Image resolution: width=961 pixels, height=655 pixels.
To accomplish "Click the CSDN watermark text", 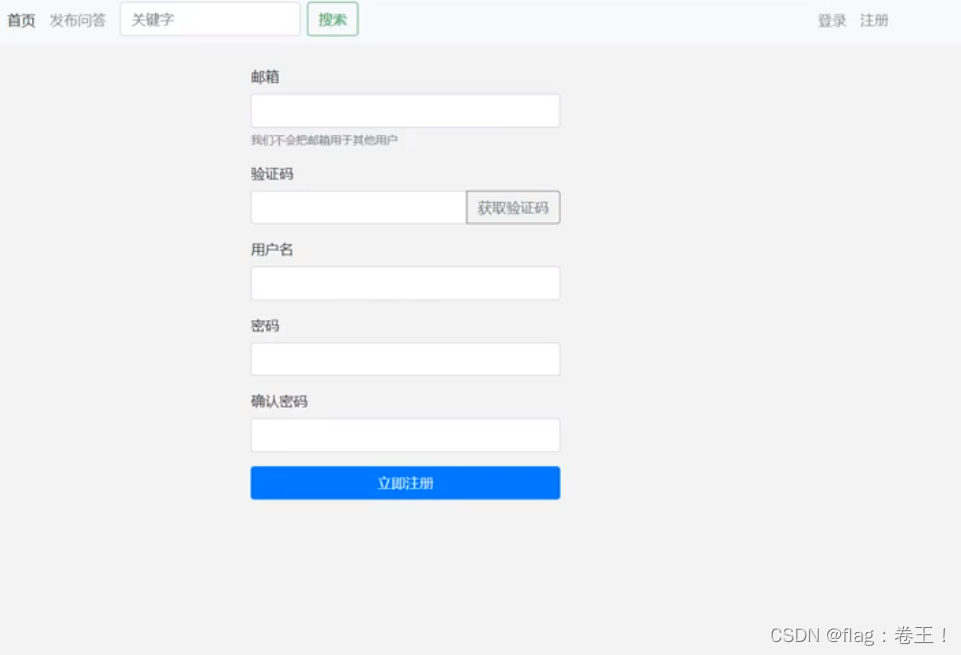I will pyautogui.click(x=858, y=634).
